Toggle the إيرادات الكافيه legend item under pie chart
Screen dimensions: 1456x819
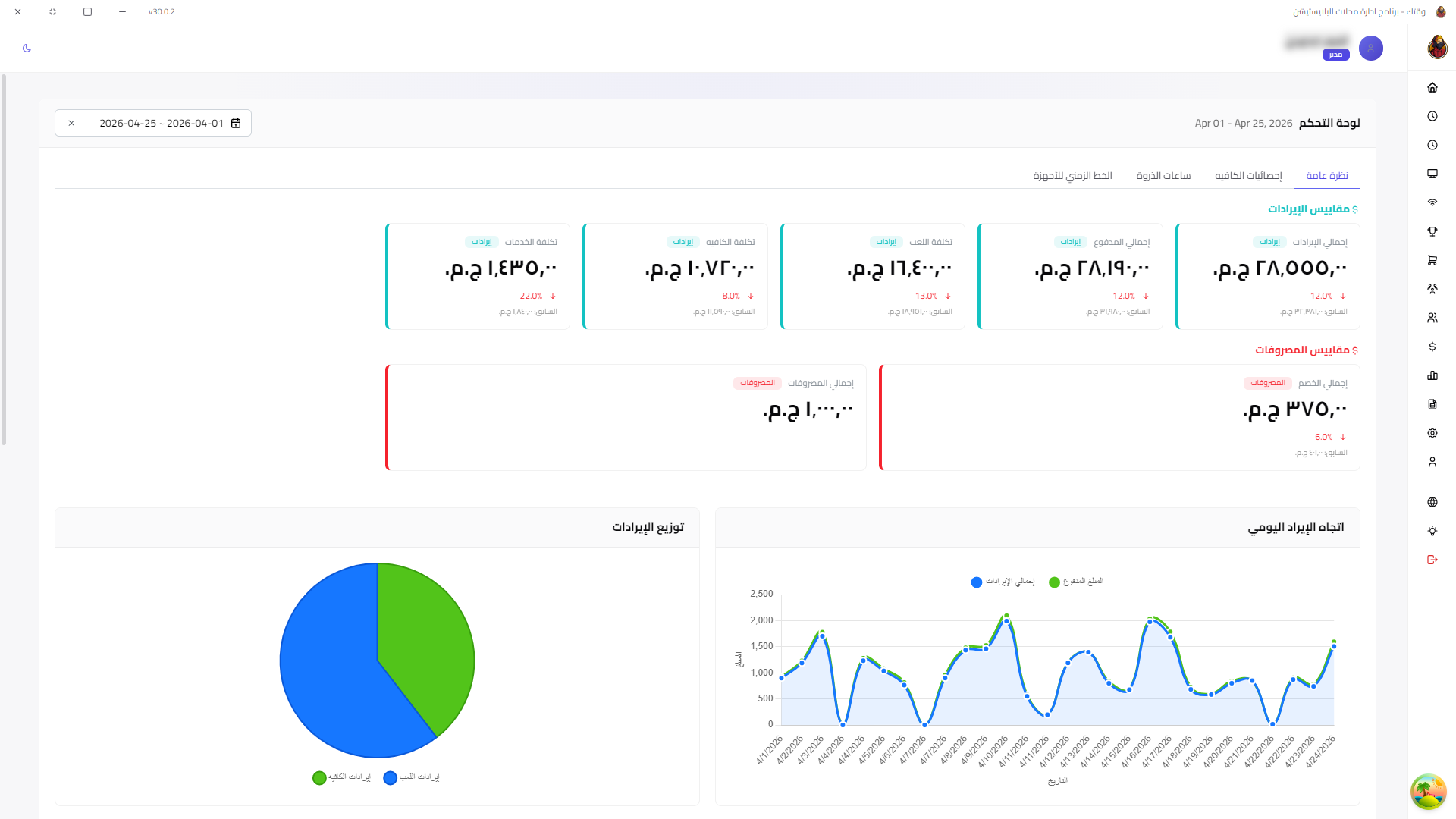[341, 777]
